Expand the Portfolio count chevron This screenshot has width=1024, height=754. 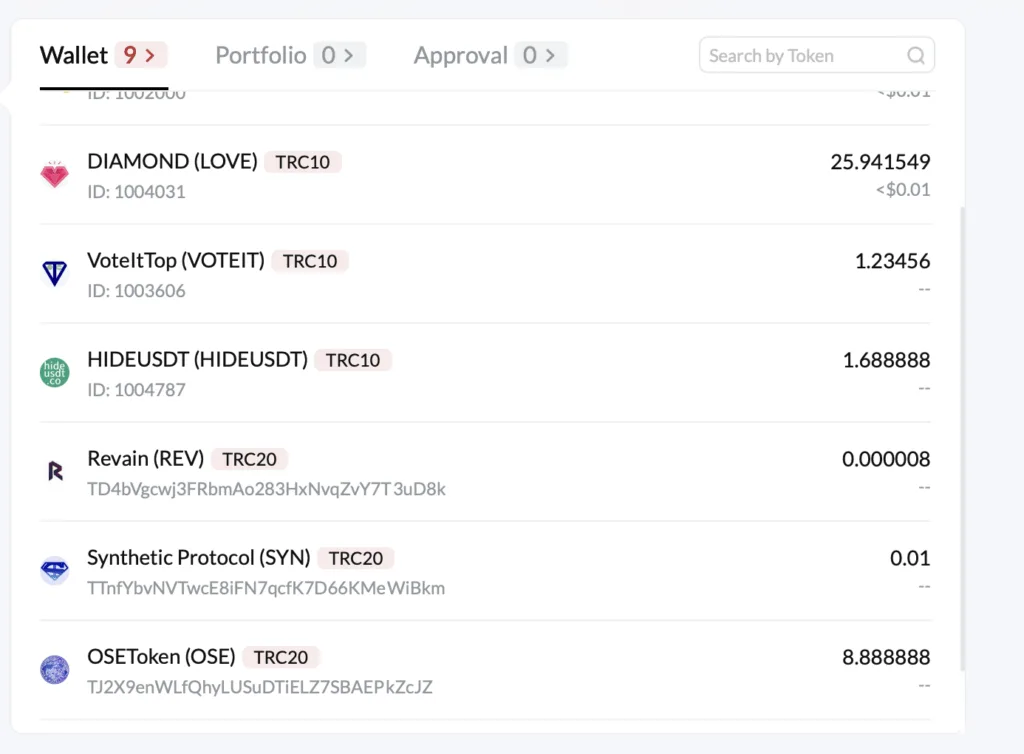point(349,56)
